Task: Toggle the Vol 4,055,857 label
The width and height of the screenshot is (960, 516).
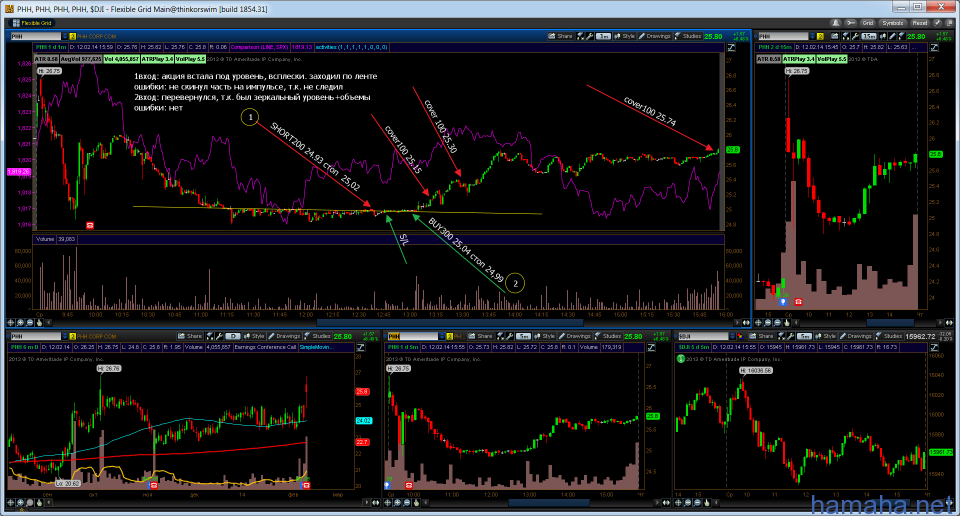Action: pos(121,59)
